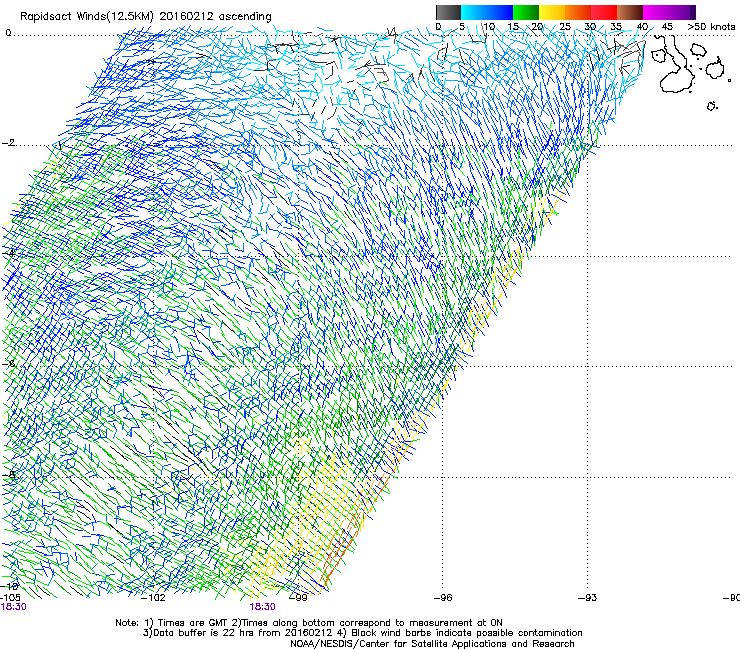Click the -102 longitude axis label
The image size is (740, 650).
pos(154,598)
